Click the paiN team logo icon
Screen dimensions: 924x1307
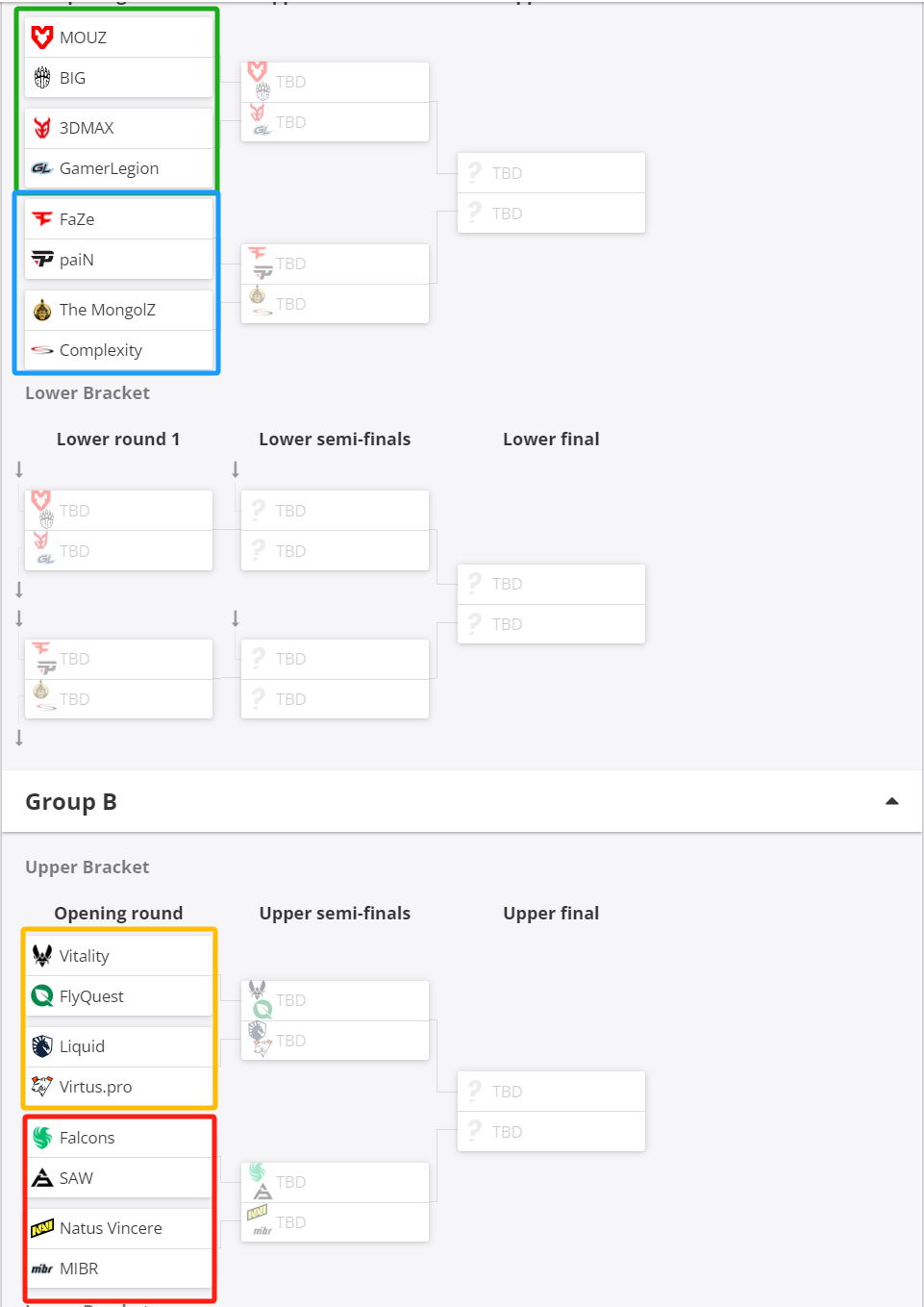42,260
